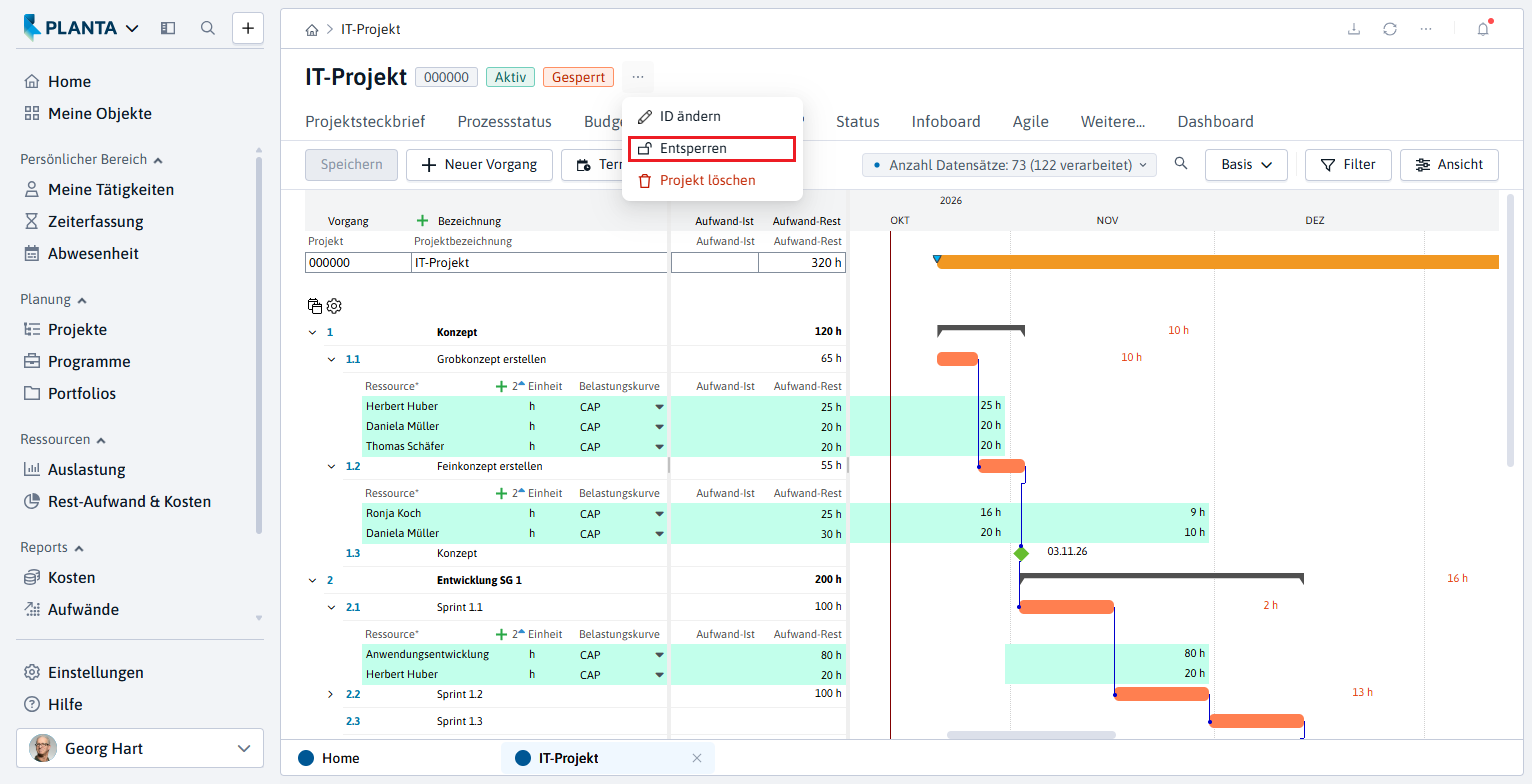This screenshot has width=1532, height=784.
Task: Click the green milestone diamond dated 03.11.26
Action: click(1021, 553)
